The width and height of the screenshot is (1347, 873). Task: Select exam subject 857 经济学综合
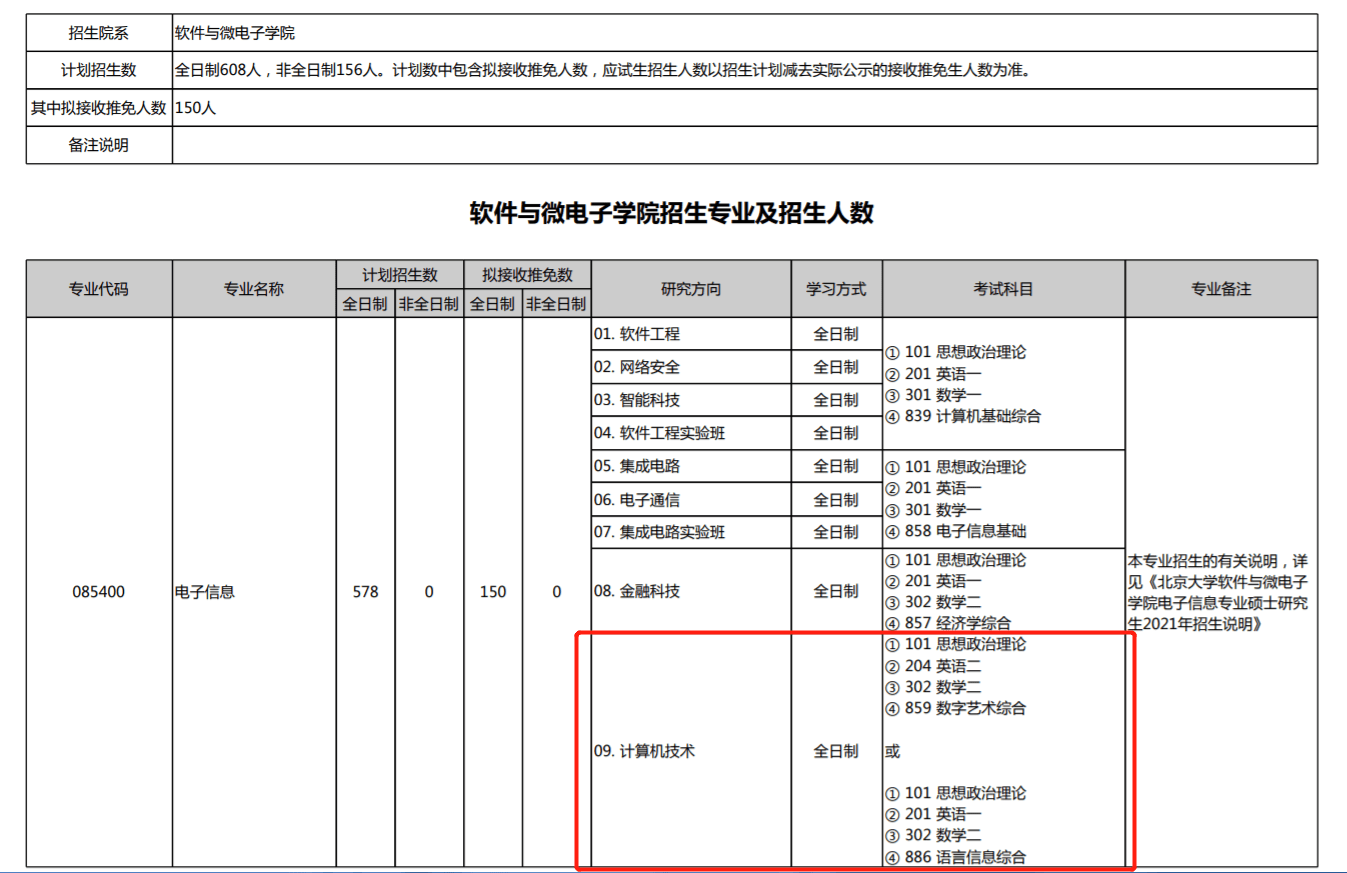point(948,623)
